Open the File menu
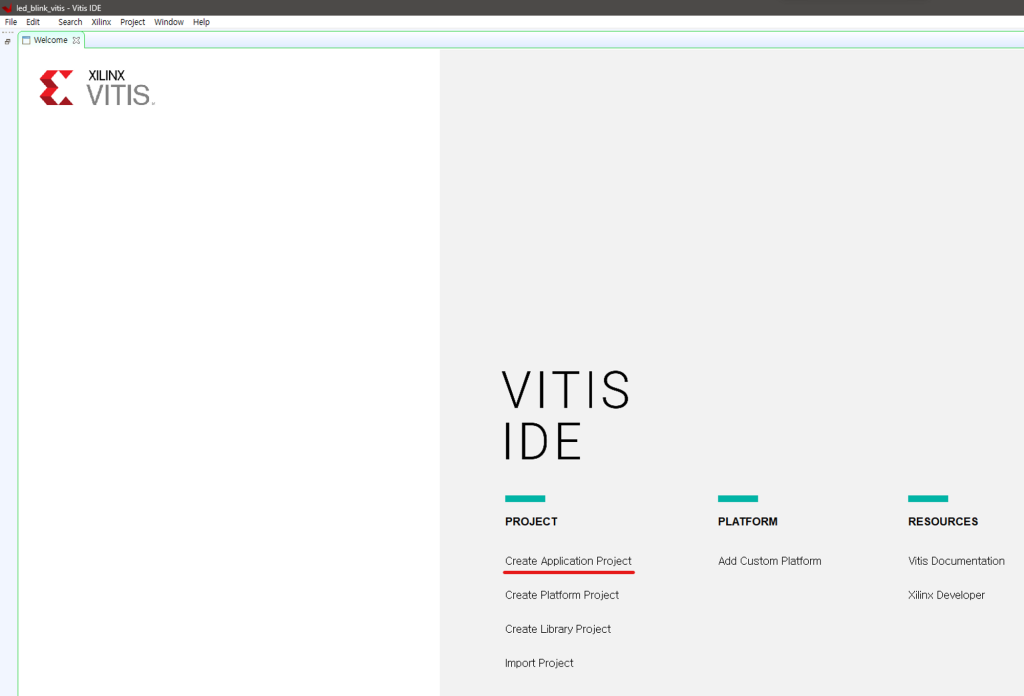 (10, 22)
